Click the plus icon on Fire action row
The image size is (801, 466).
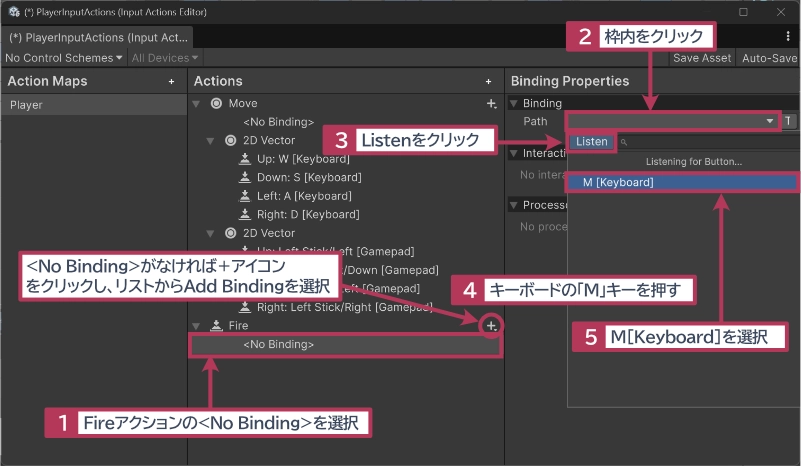(x=490, y=326)
